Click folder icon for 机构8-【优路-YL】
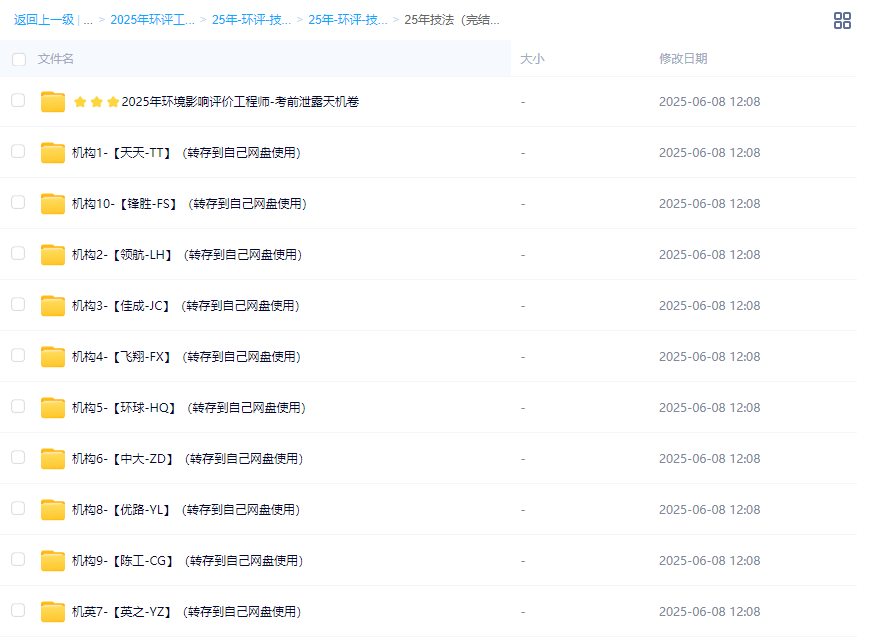The width and height of the screenshot is (872, 637). click(x=53, y=510)
